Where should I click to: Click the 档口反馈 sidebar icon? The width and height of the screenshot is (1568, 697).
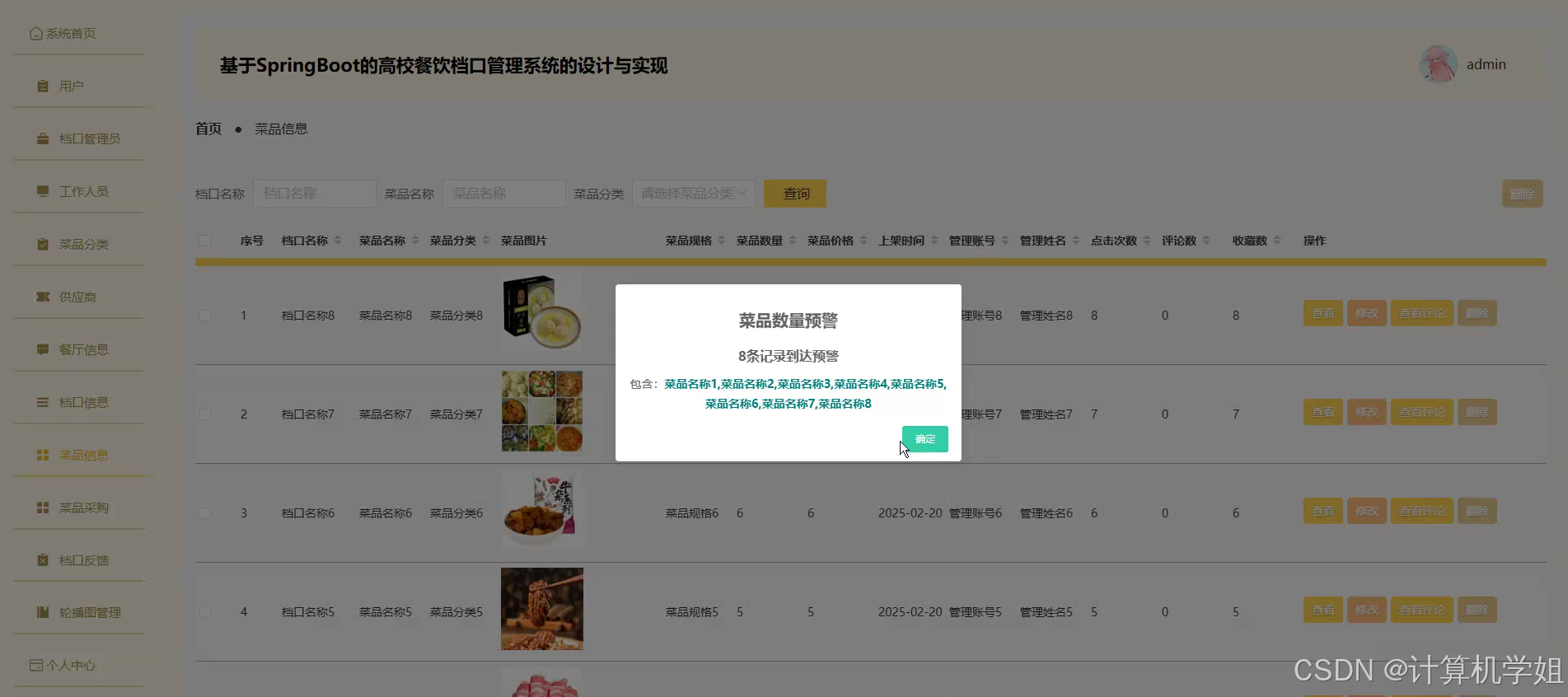[43, 560]
